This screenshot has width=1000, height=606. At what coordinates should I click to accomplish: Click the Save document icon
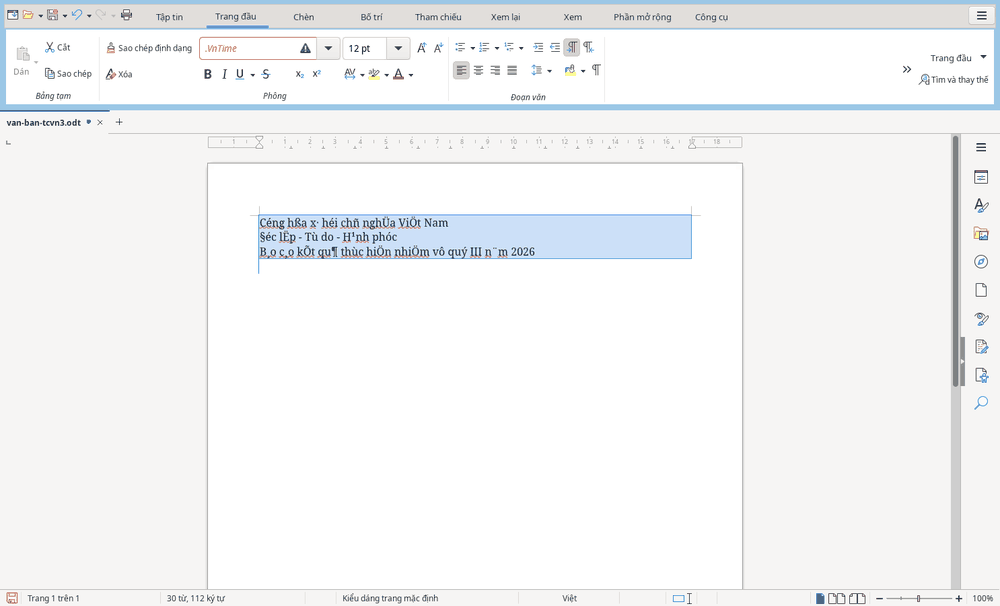52,15
